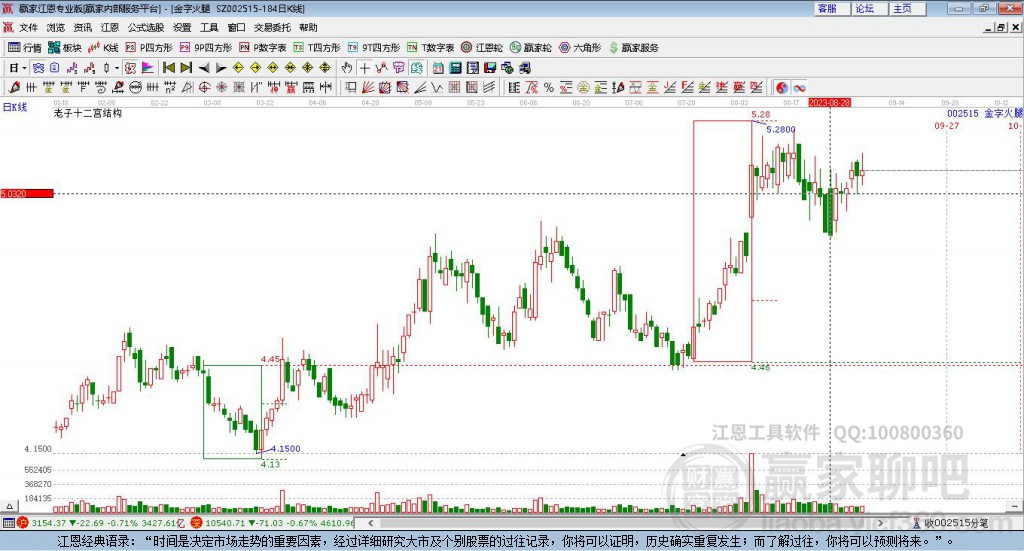Open the 帮助 menu
This screenshot has height=551, width=1024.
(308, 27)
